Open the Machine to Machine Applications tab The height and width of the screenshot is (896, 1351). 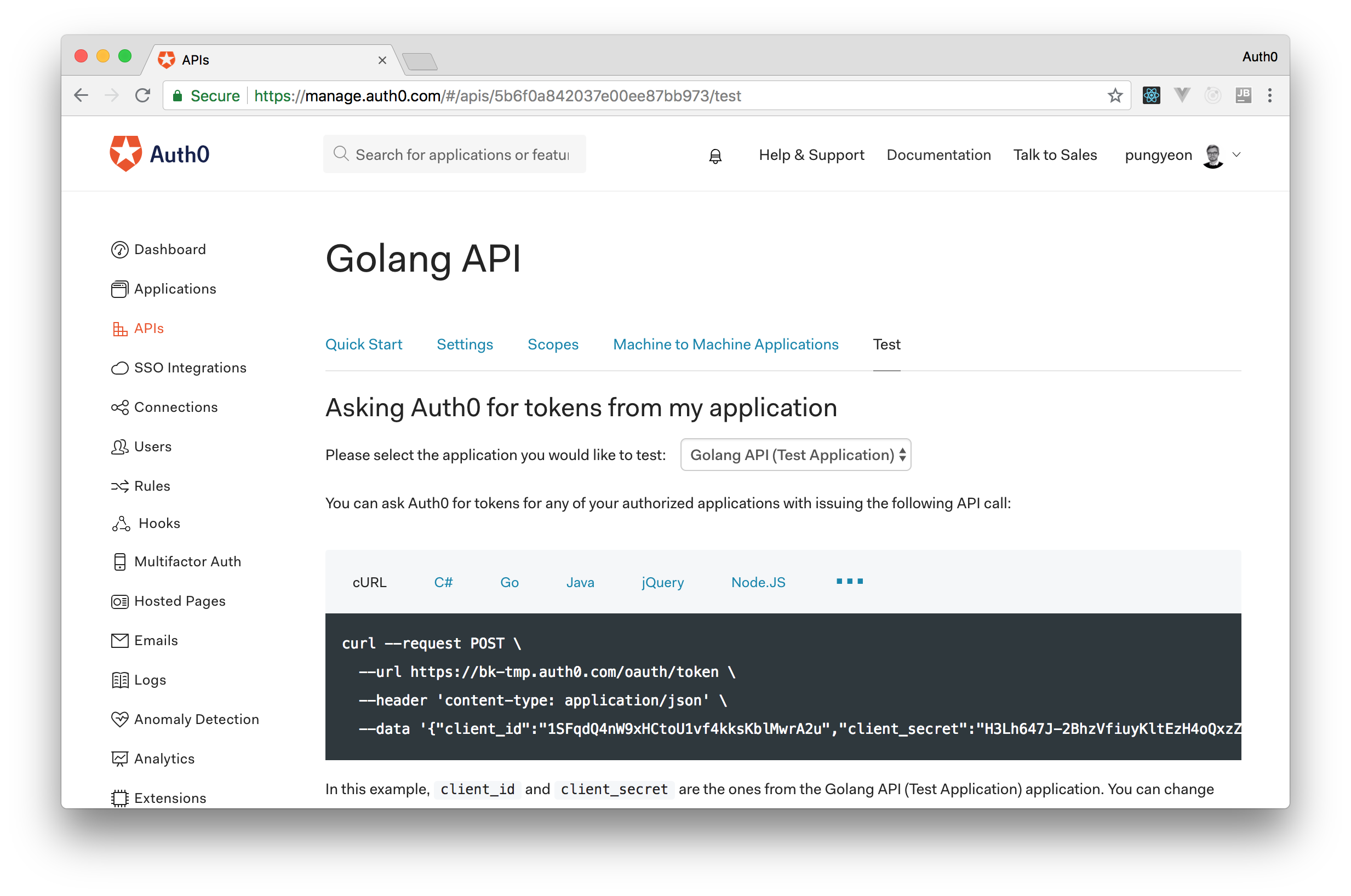725,344
